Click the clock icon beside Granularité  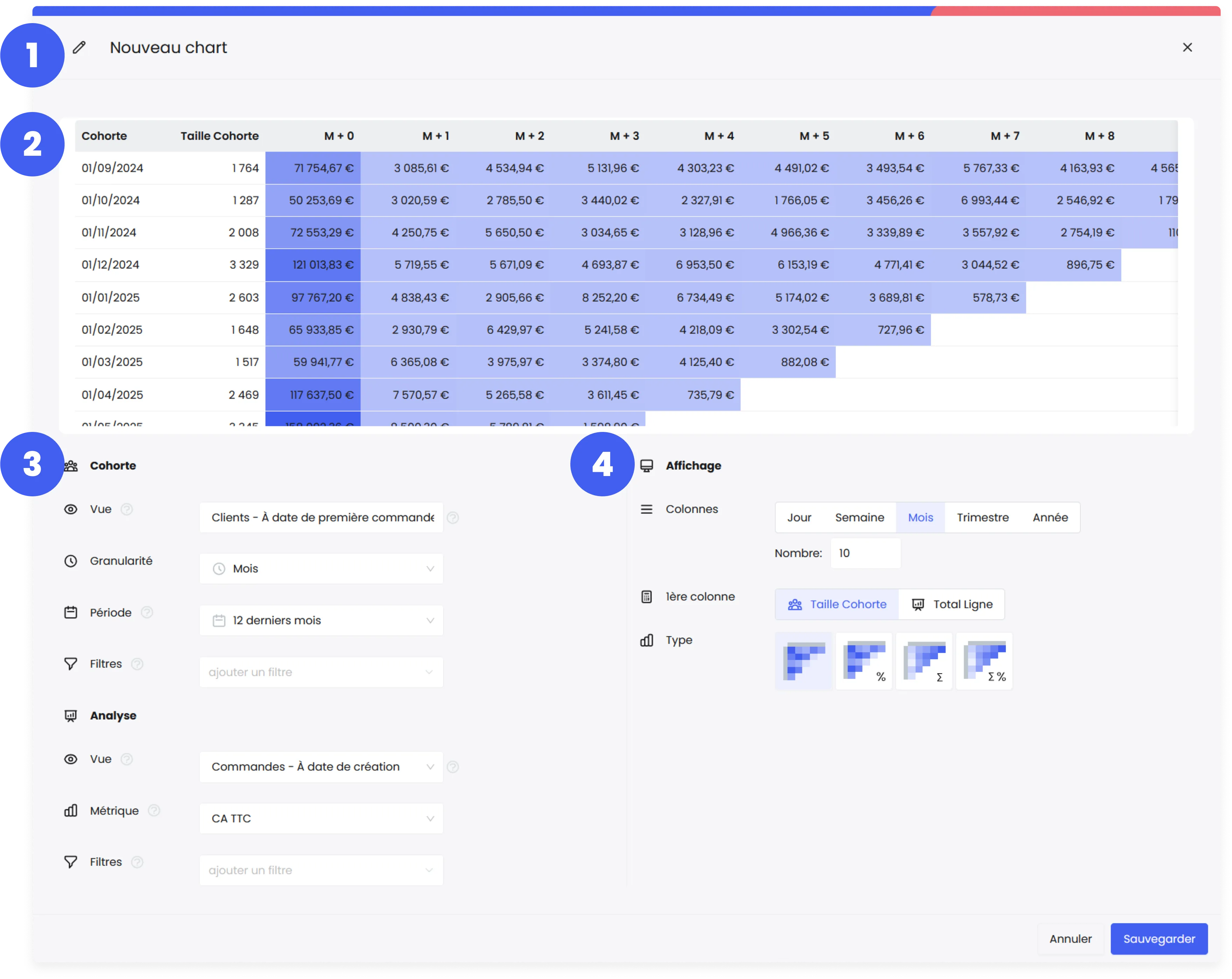(x=70, y=561)
